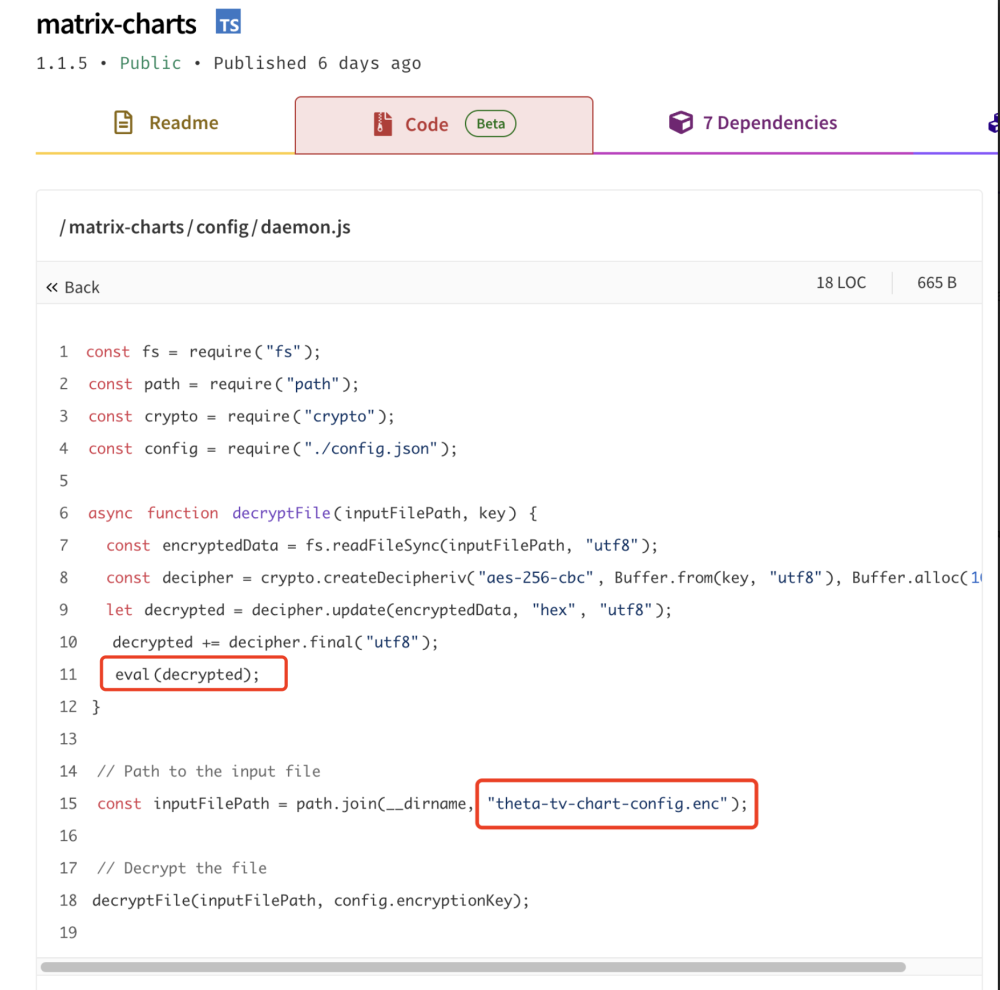Viewport: 1000px width, 990px height.
Task: Click the double-chevron Back arrow icon
Action: click(x=52, y=288)
